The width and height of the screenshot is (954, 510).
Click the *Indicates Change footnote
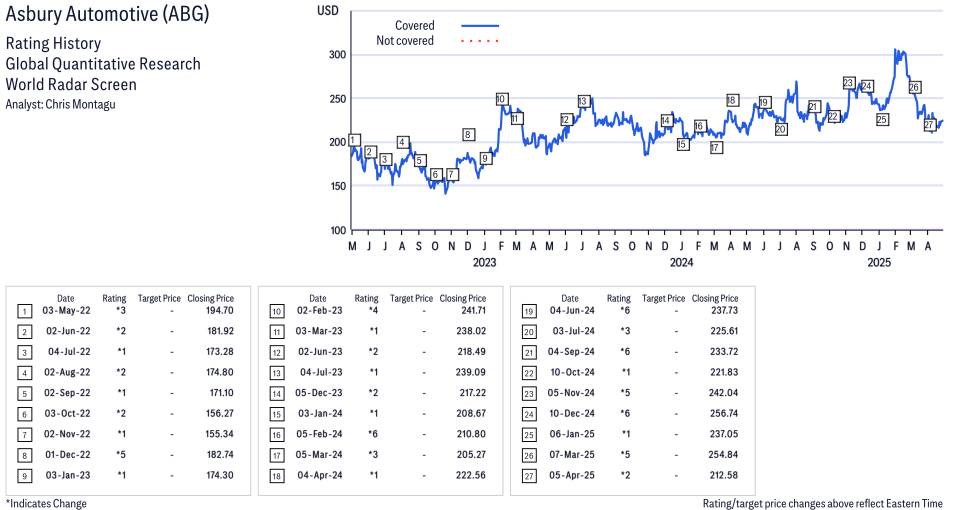point(46,503)
